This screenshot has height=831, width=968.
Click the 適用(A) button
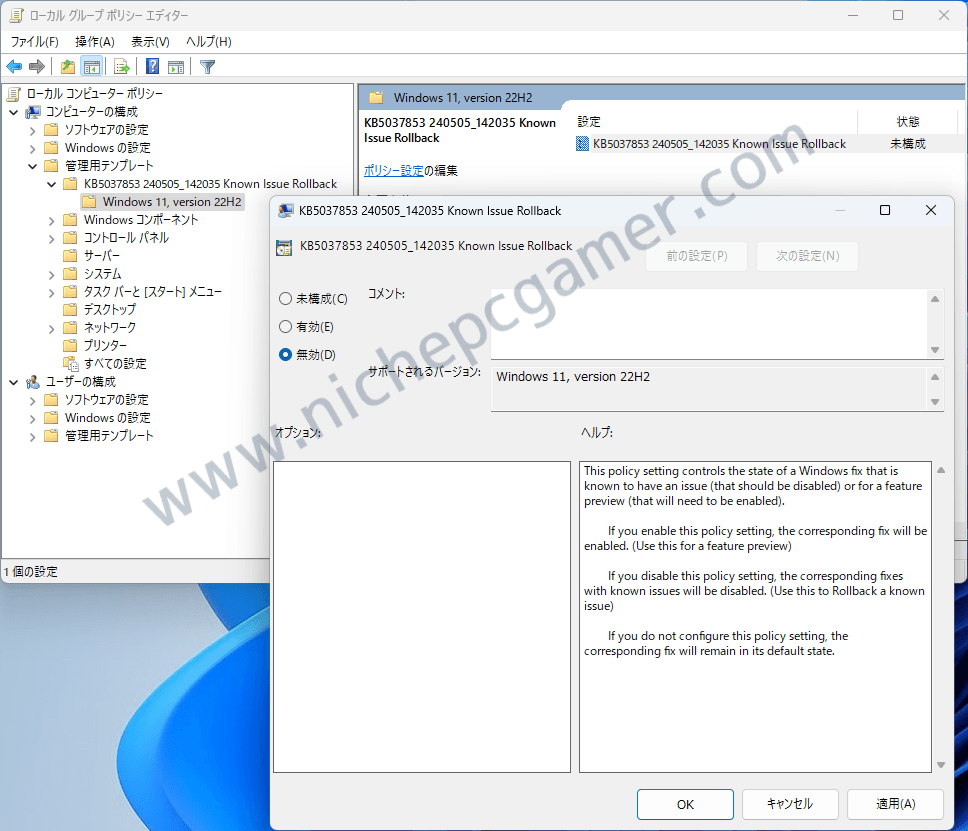point(895,804)
